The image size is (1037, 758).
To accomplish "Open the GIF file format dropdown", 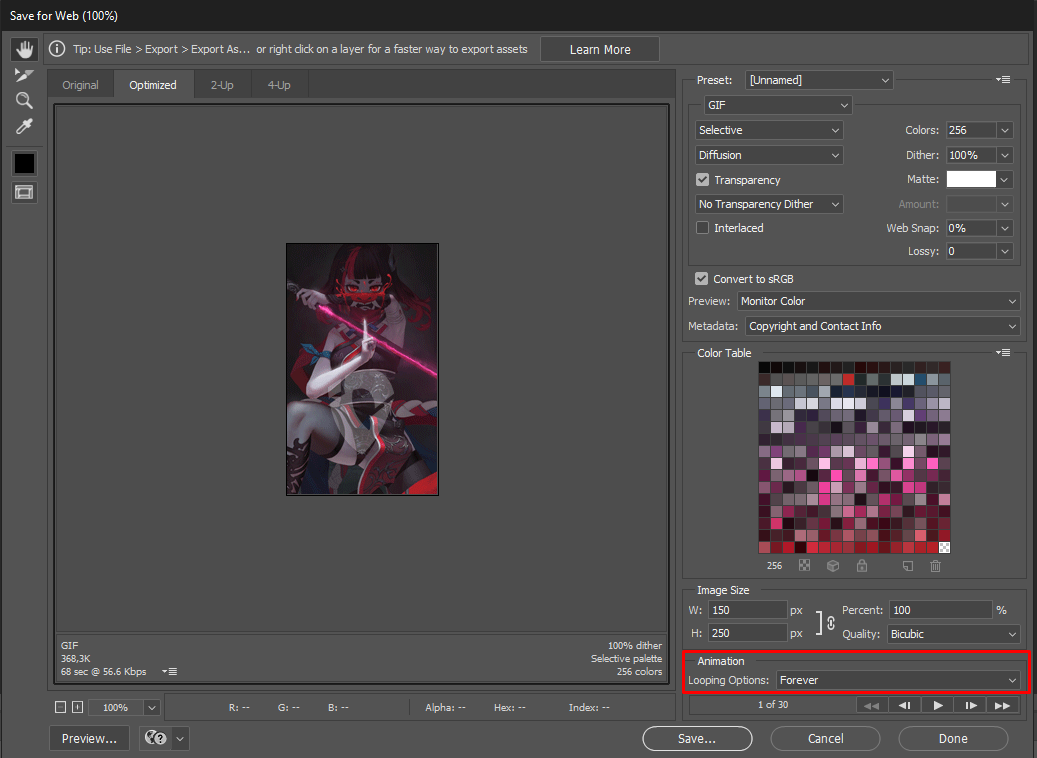I will [x=778, y=105].
